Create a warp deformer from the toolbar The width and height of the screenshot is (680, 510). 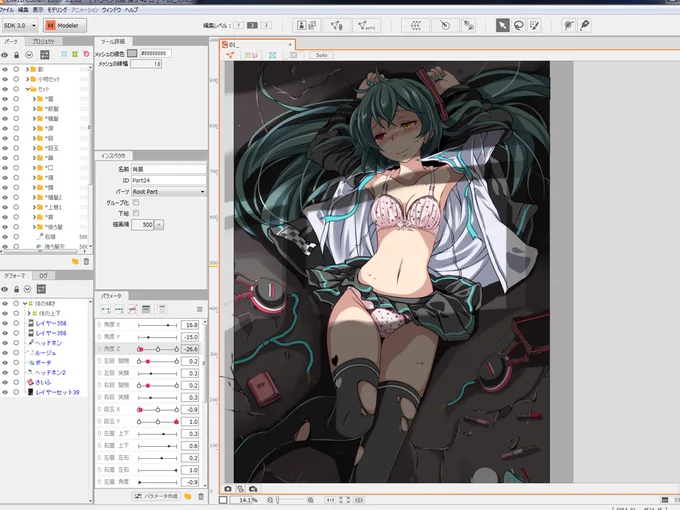click(x=416, y=26)
